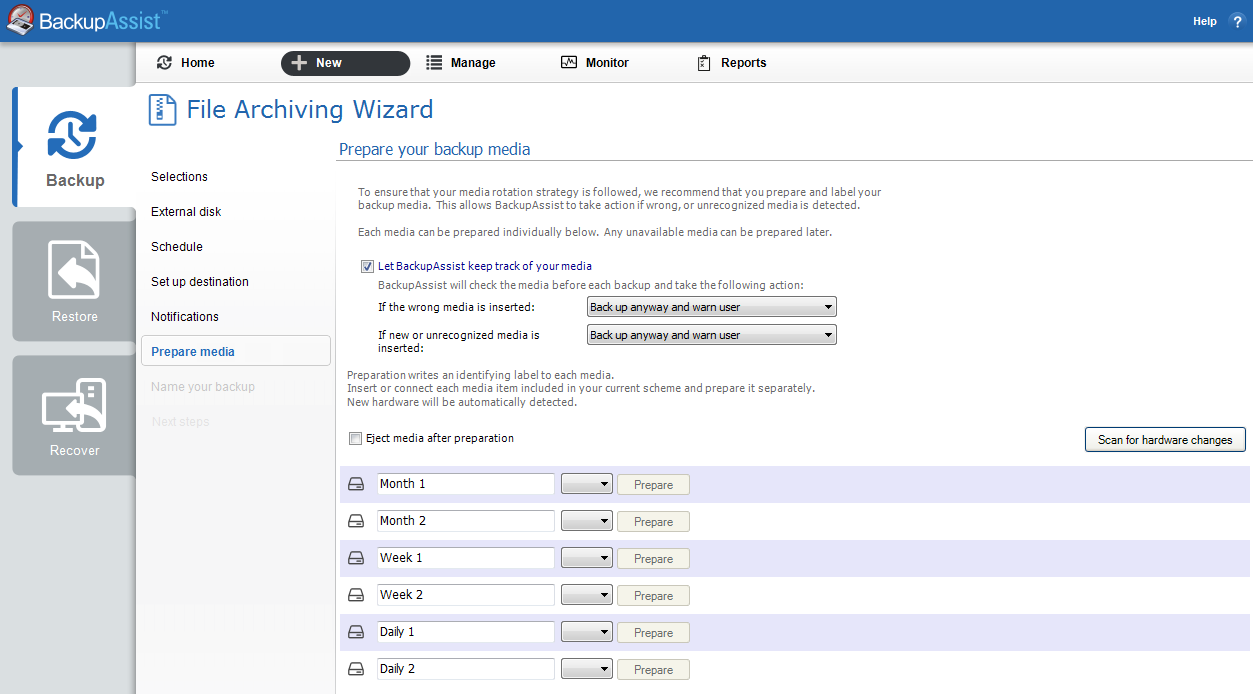Uncheck Let BackupAssist keep track of media

367,267
